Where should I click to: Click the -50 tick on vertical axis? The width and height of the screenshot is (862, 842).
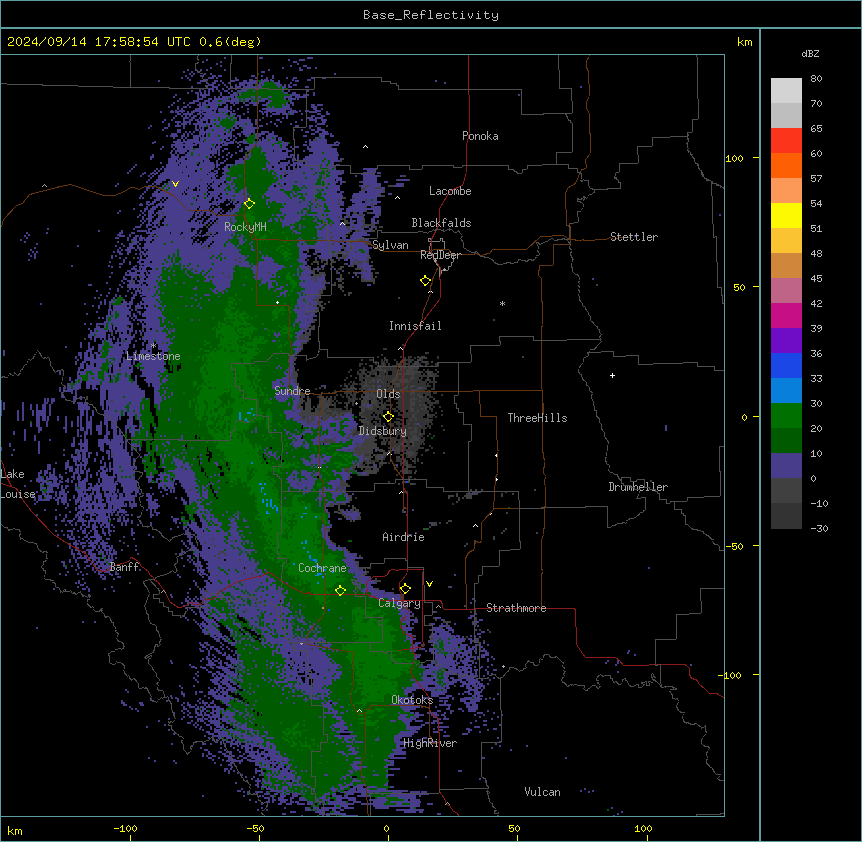click(734, 546)
